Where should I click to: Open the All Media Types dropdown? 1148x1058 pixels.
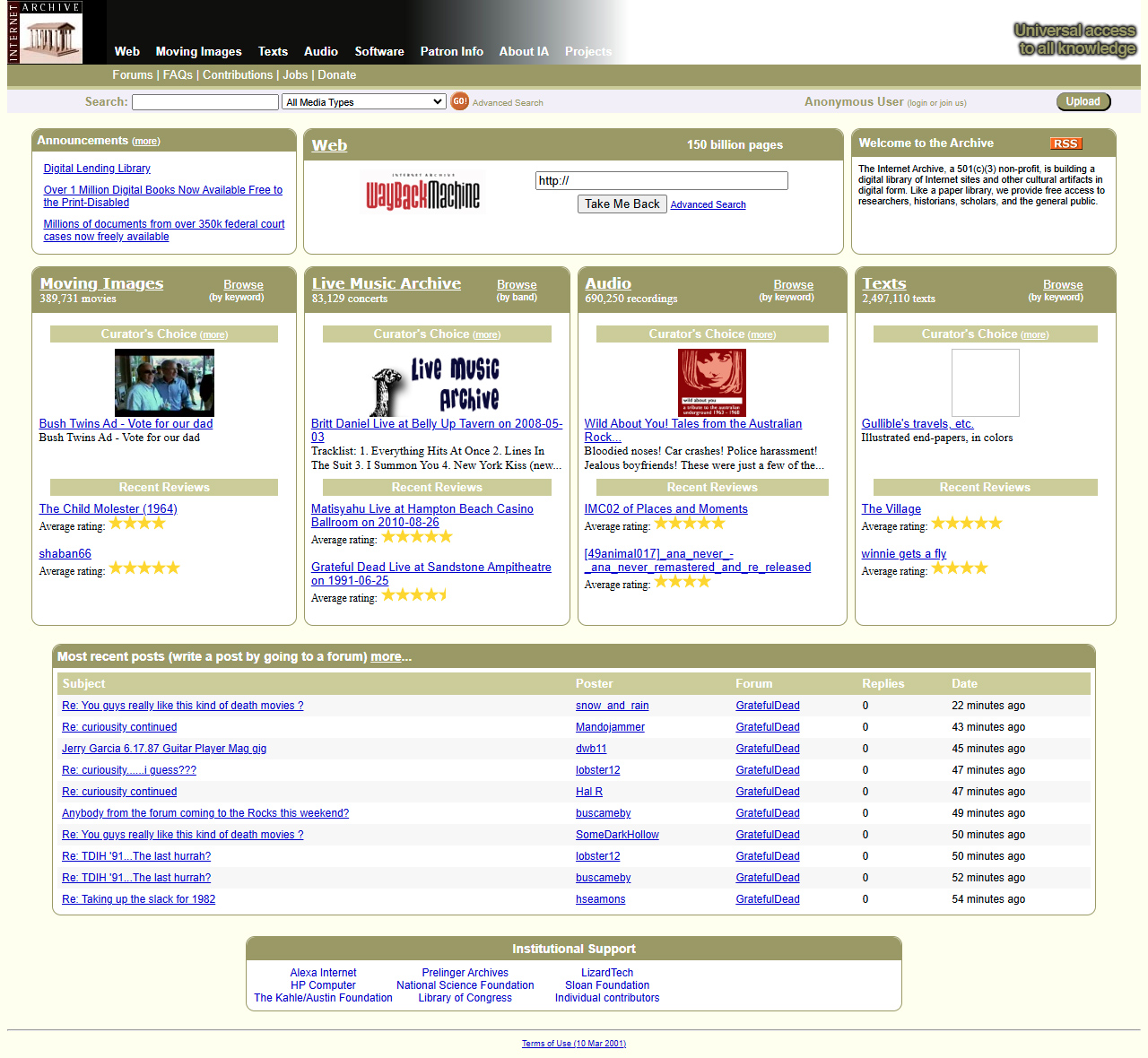click(x=364, y=102)
